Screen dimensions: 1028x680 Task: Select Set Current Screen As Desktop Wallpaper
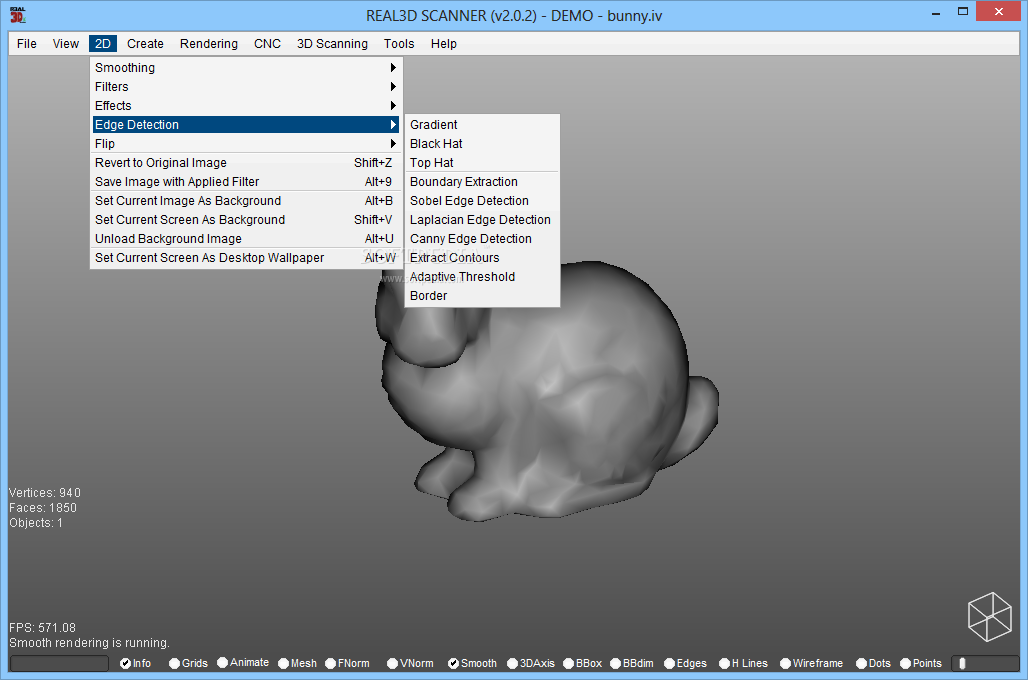(246, 258)
